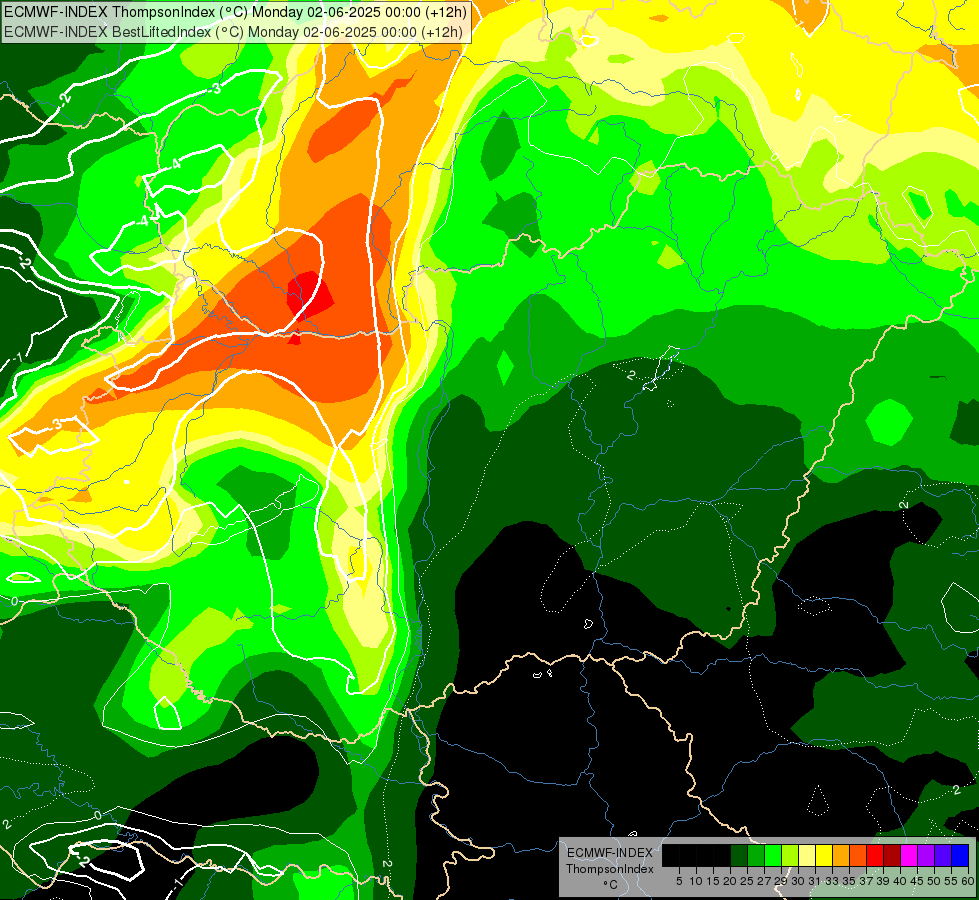The height and width of the screenshot is (900, 979).
Task: Click legend scale value 25
Action: click(747, 881)
